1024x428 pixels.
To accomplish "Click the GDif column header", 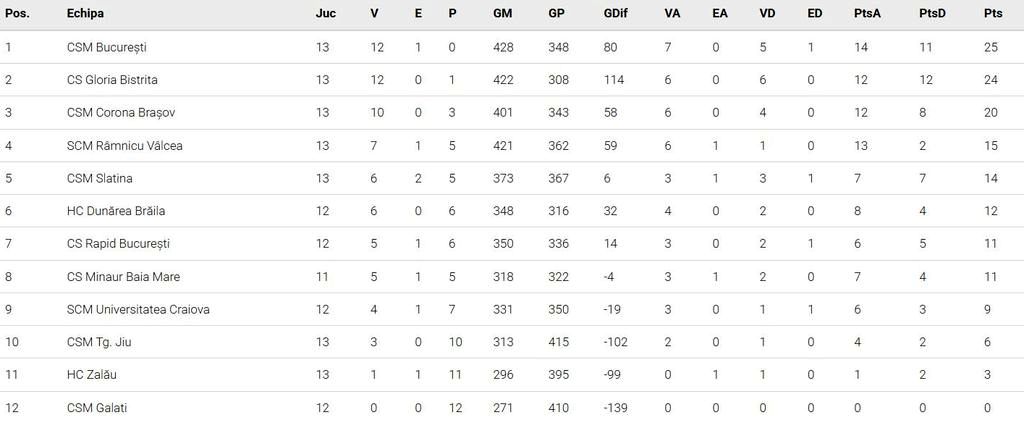I will tap(616, 14).
